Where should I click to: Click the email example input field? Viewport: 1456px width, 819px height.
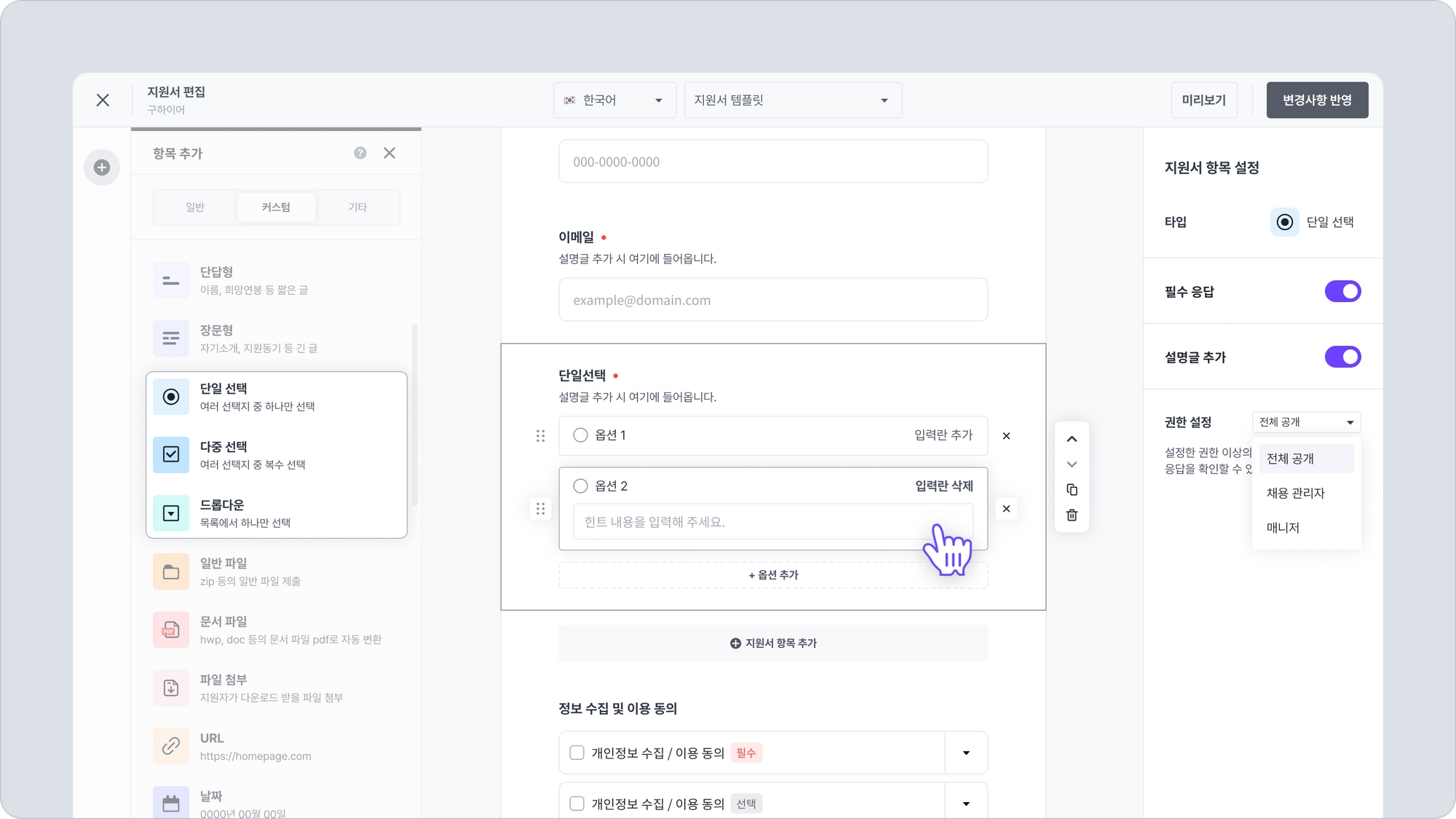(772, 300)
